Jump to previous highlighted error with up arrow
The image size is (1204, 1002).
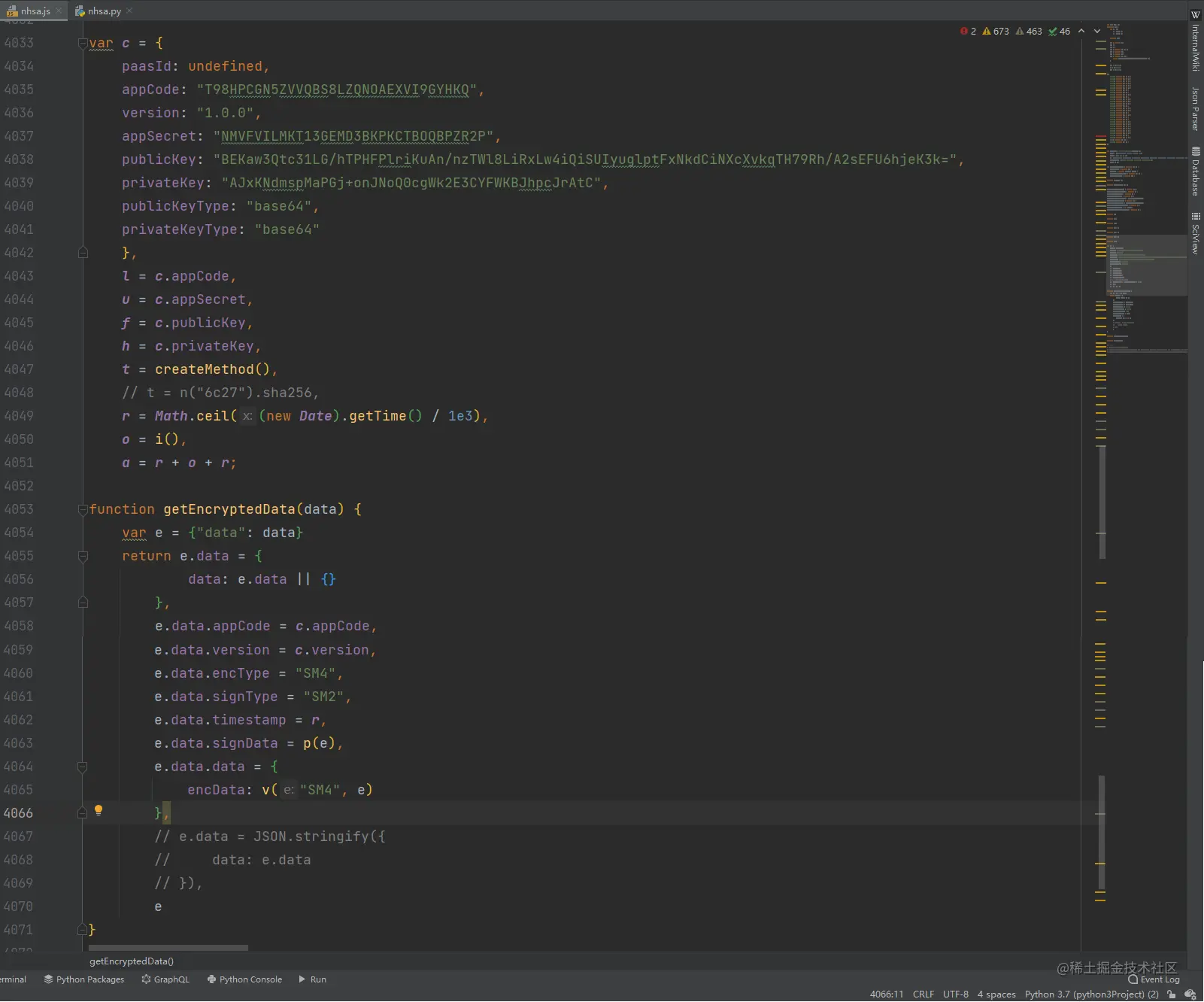coord(1081,31)
